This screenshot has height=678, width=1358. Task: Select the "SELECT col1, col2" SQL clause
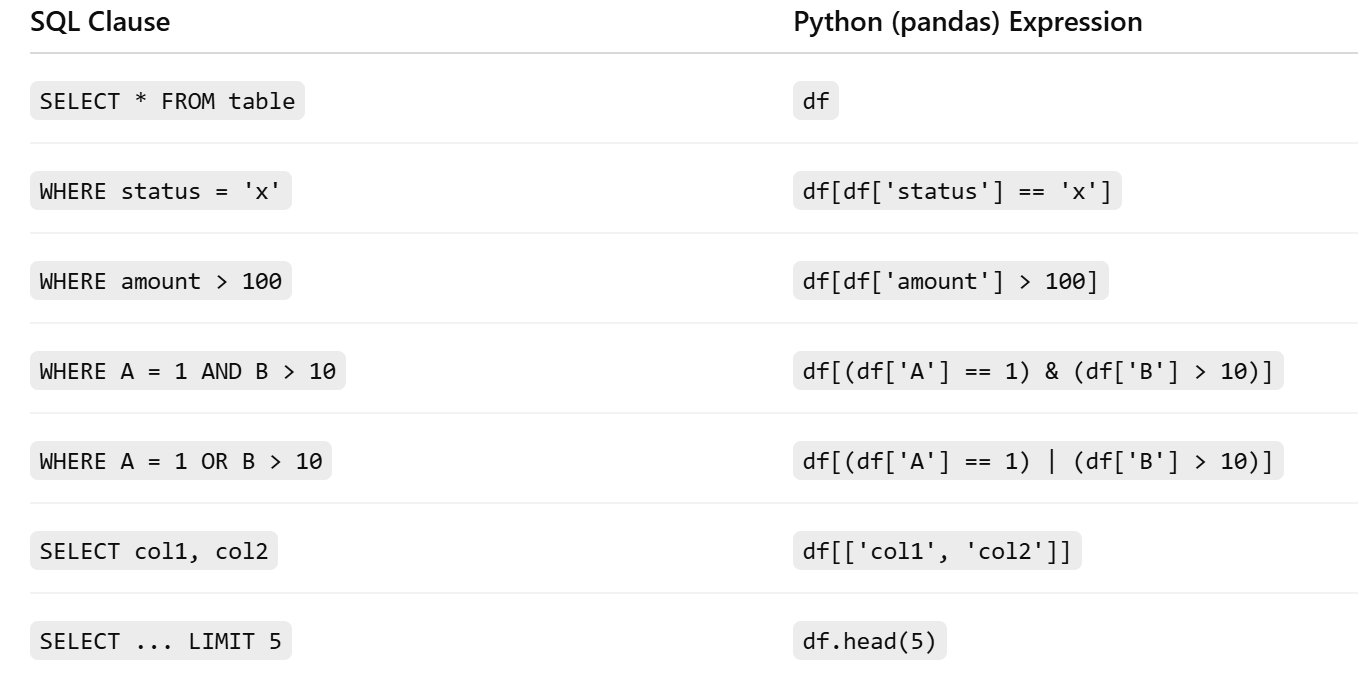[x=153, y=551]
